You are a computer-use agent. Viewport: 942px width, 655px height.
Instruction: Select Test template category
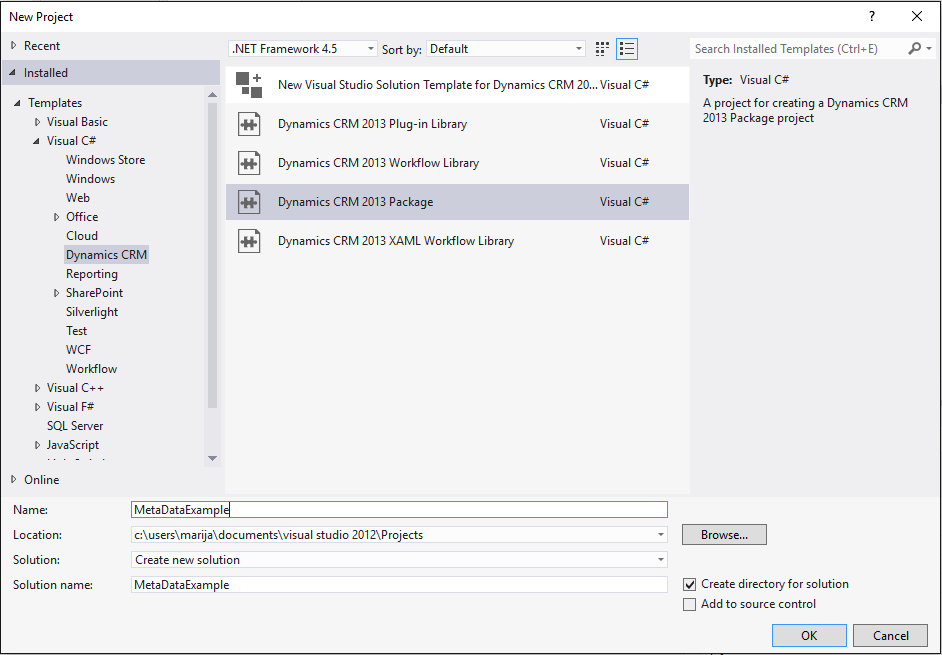76,331
